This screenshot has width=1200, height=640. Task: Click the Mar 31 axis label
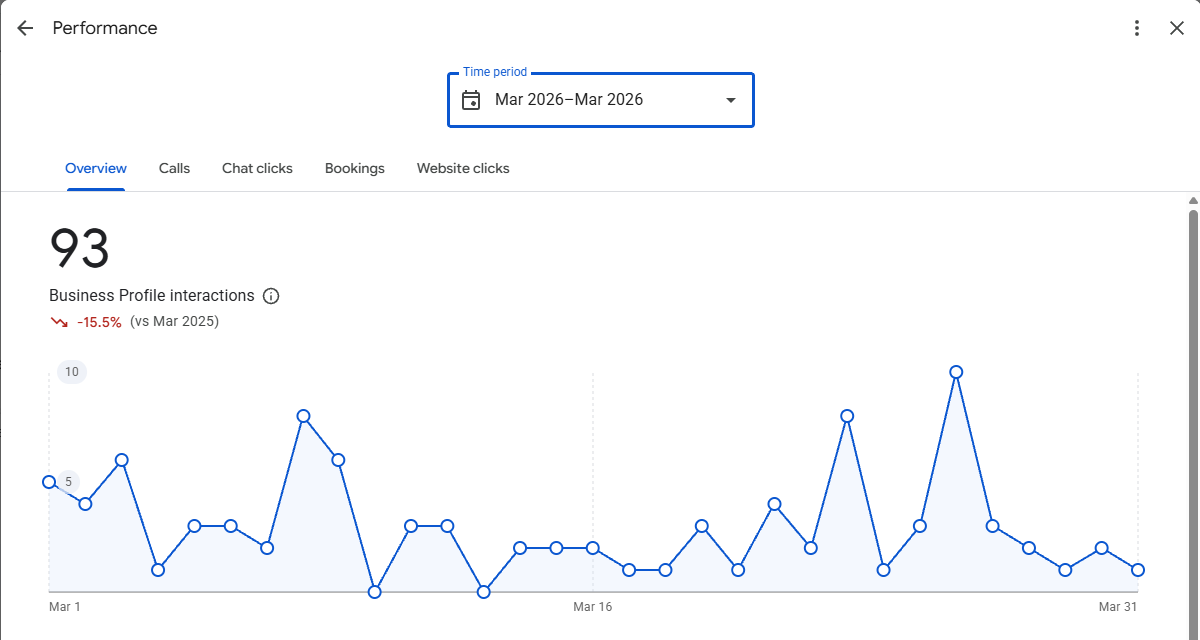1118,607
